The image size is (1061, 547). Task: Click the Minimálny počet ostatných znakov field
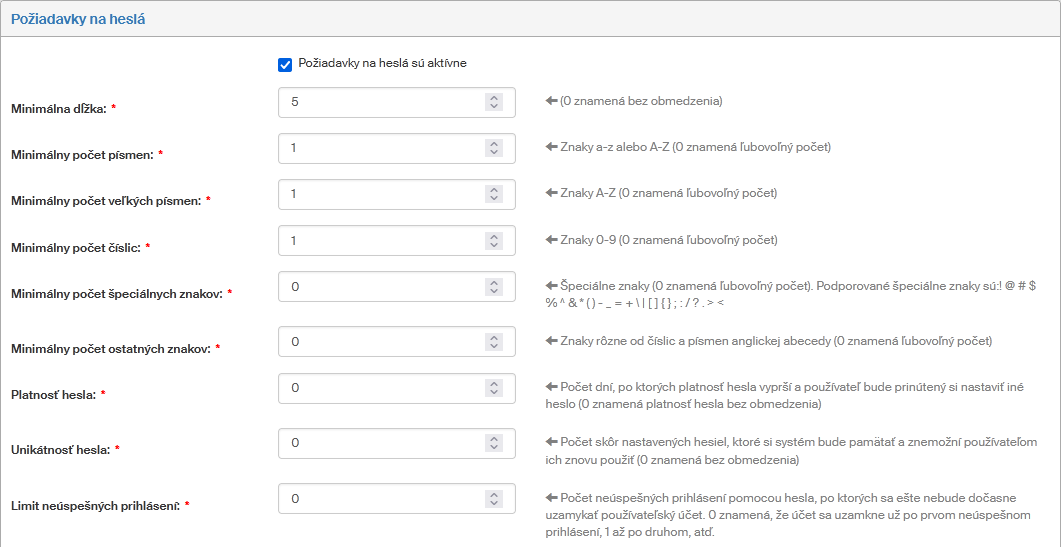point(380,342)
